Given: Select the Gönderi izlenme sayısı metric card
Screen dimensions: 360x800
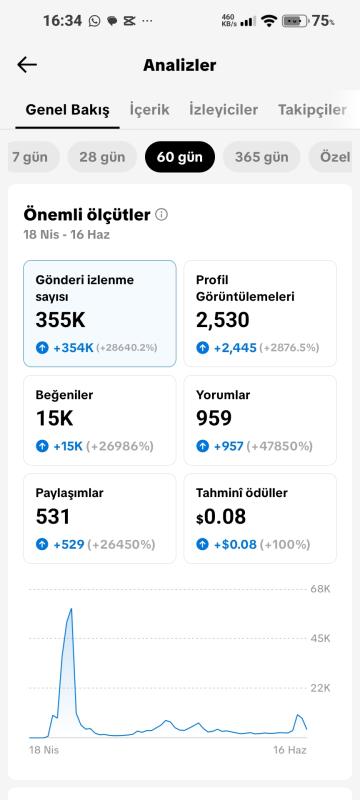Looking at the screenshot, I should coord(100,313).
